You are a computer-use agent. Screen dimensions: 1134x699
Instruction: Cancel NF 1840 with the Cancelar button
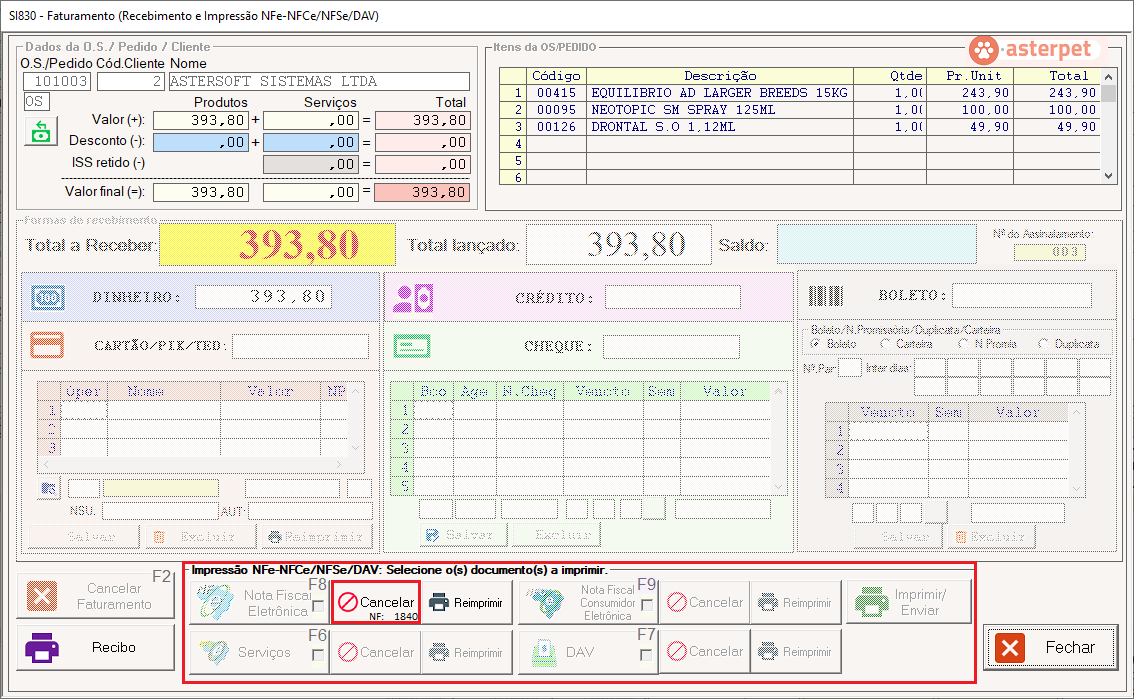[x=376, y=603]
